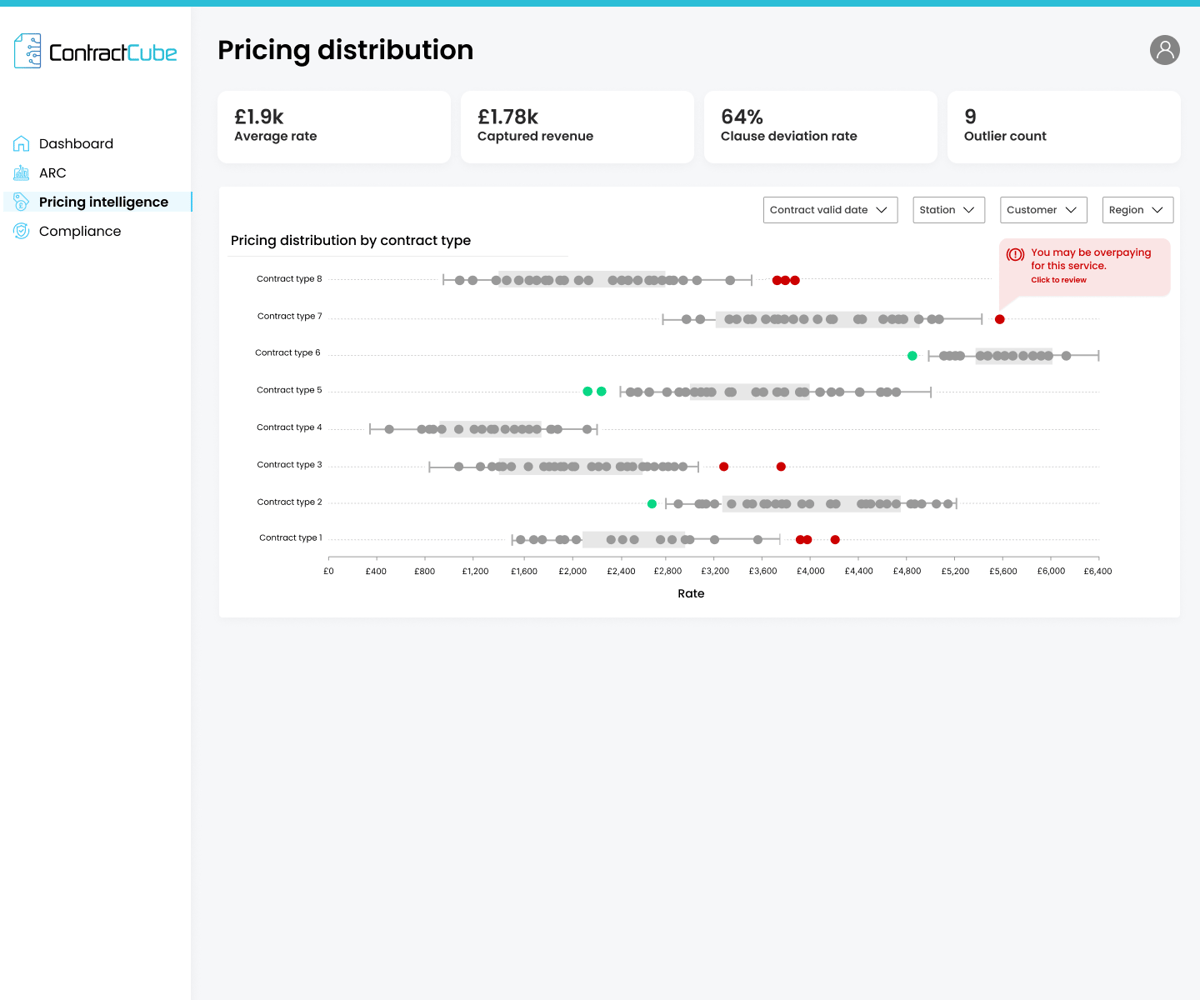Open the Contract valid date dropdown
1200x1000 pixels.
(830, 210)
